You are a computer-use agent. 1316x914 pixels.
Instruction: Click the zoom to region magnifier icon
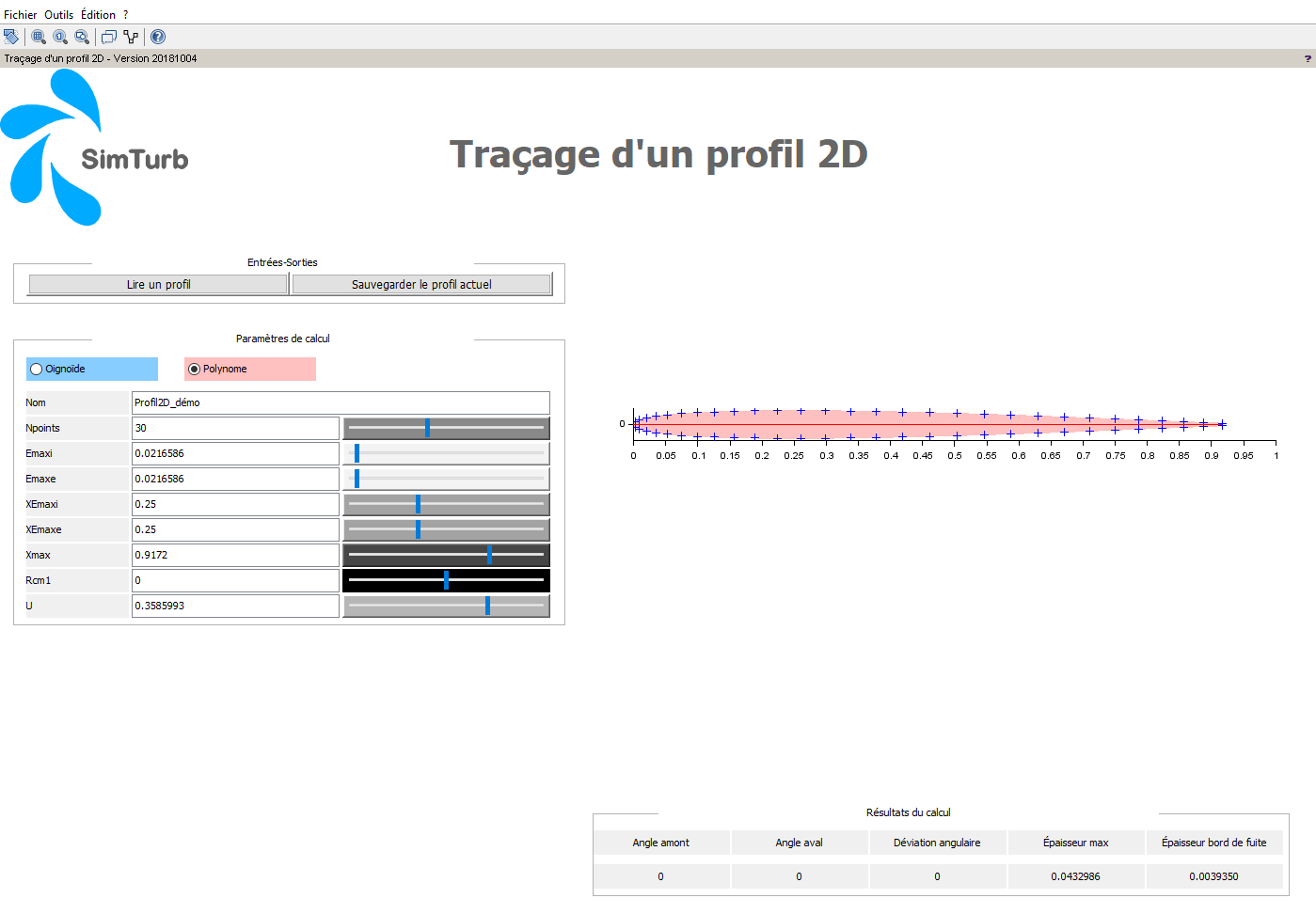[x=83, y=37]
